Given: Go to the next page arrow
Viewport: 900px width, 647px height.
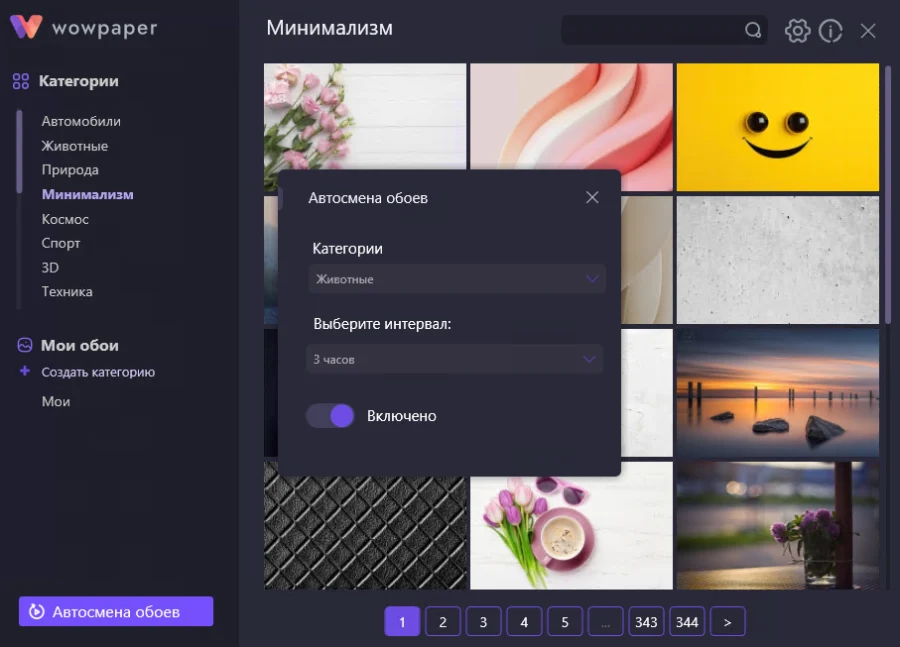Looking at the screenshot, I should (727, 622).
